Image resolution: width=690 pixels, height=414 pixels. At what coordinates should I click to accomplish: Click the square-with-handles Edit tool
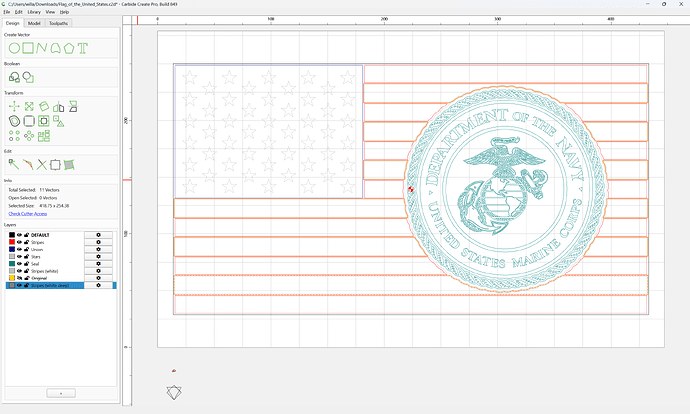[x=55, y=165]
